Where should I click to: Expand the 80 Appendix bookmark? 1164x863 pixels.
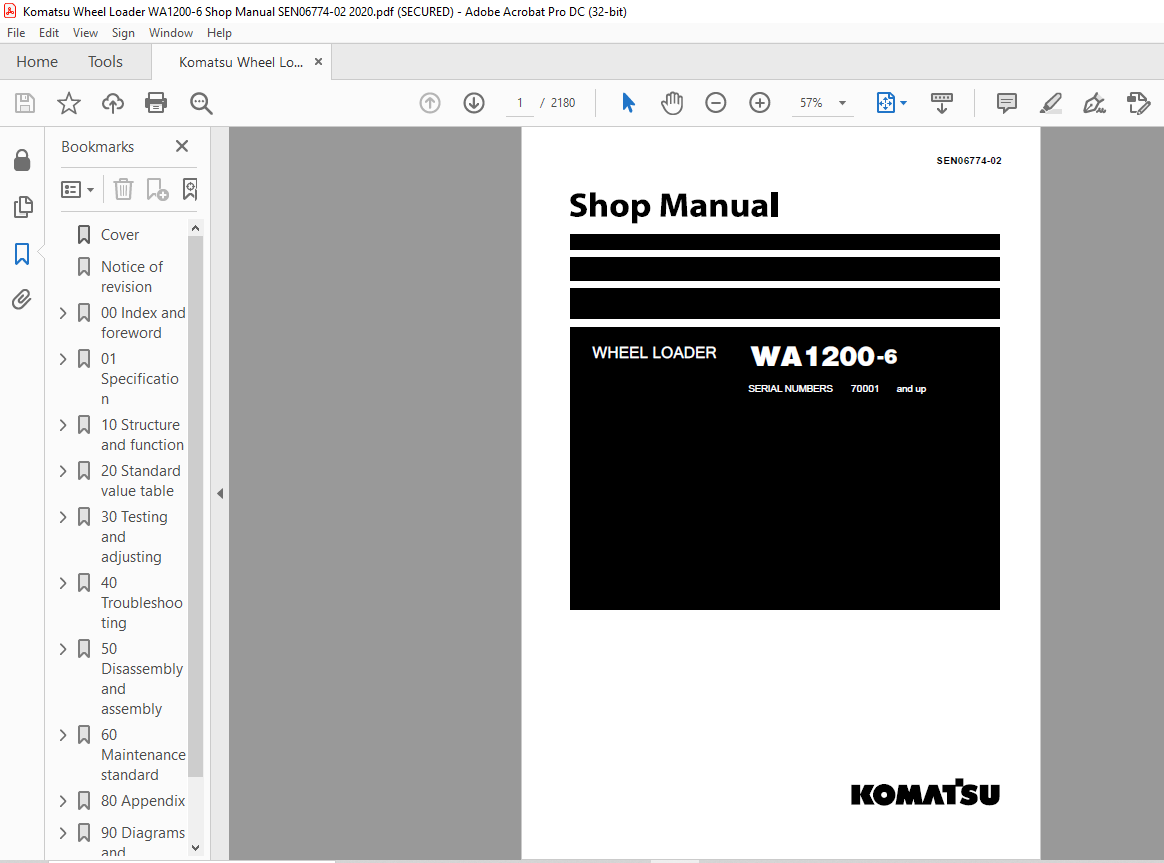tap(63, 801)
